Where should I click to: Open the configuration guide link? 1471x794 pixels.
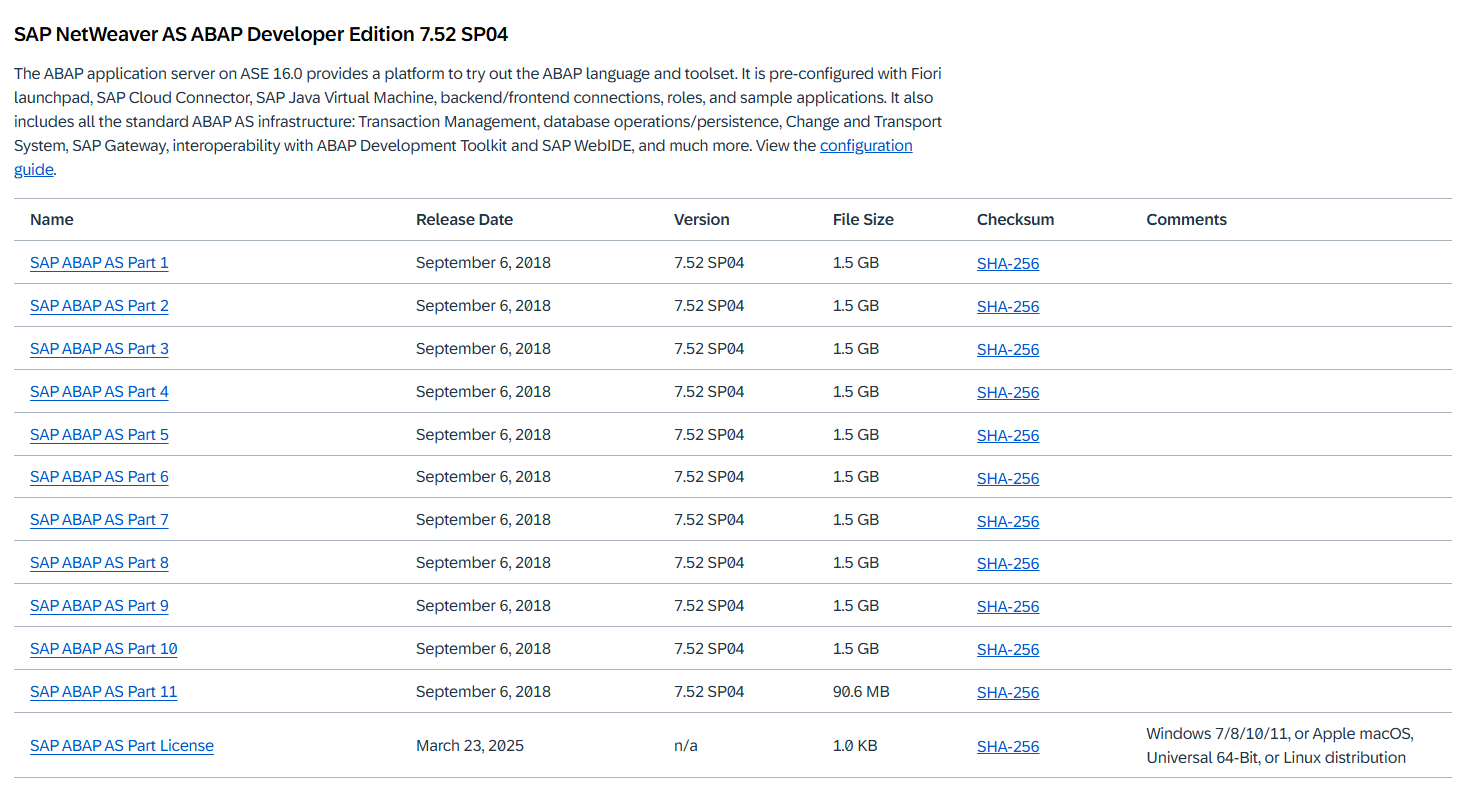866,145
